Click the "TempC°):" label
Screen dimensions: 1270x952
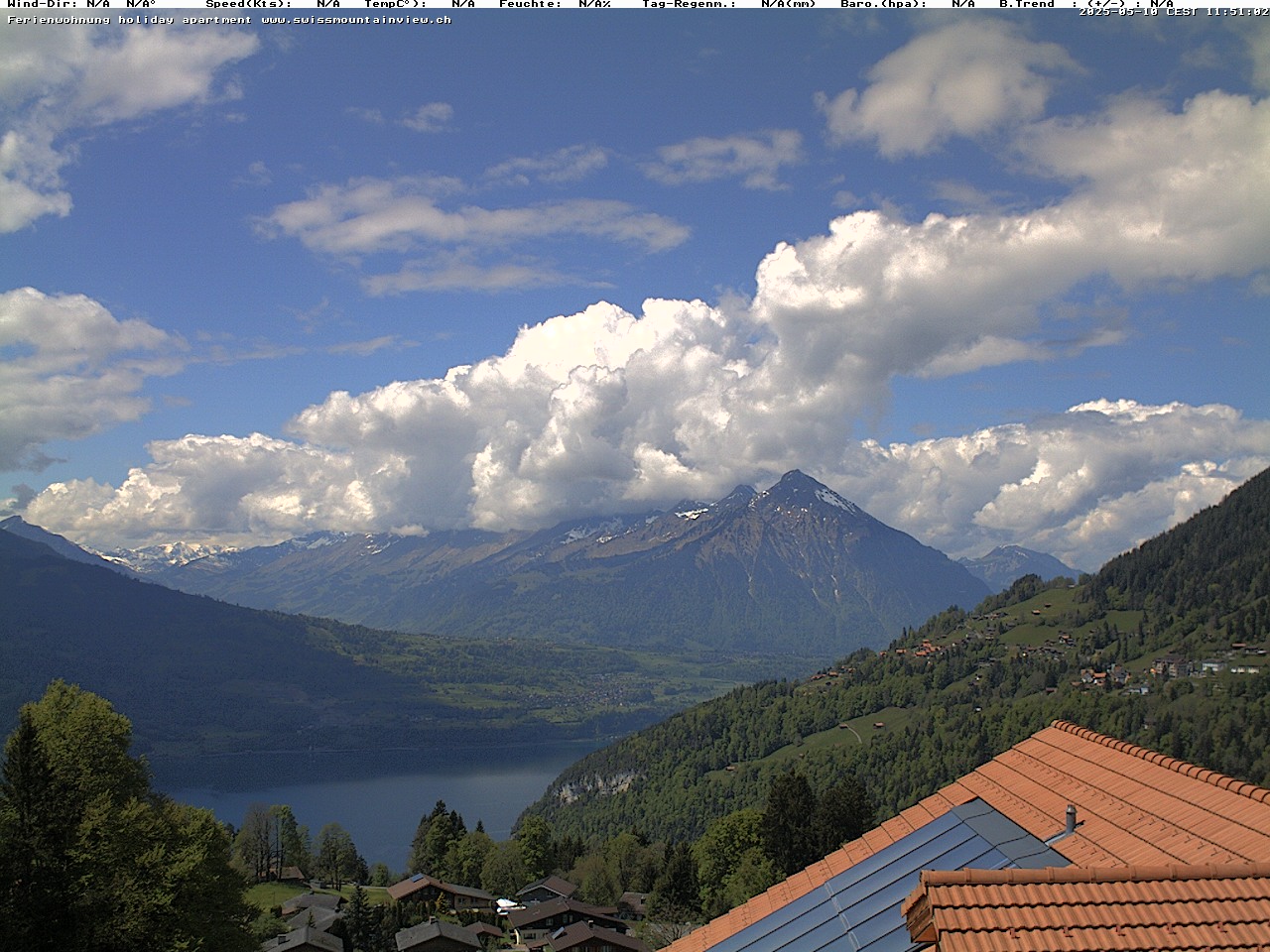[x=395, y=4]
